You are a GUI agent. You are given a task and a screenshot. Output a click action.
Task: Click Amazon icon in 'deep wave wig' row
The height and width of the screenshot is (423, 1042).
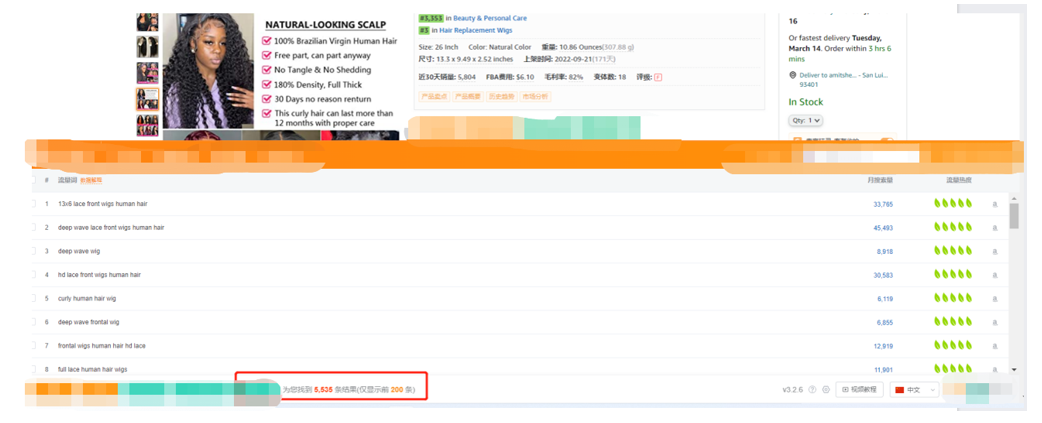click(x=995, y=252)
